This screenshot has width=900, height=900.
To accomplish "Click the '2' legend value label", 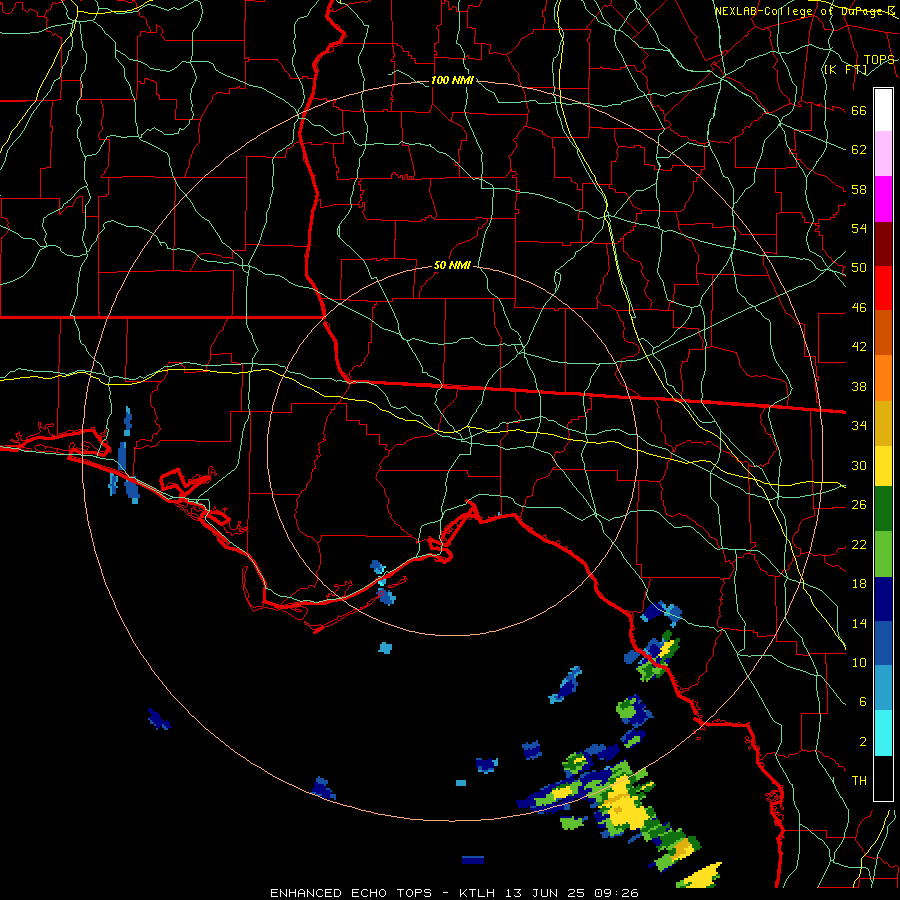I will 863,741.
